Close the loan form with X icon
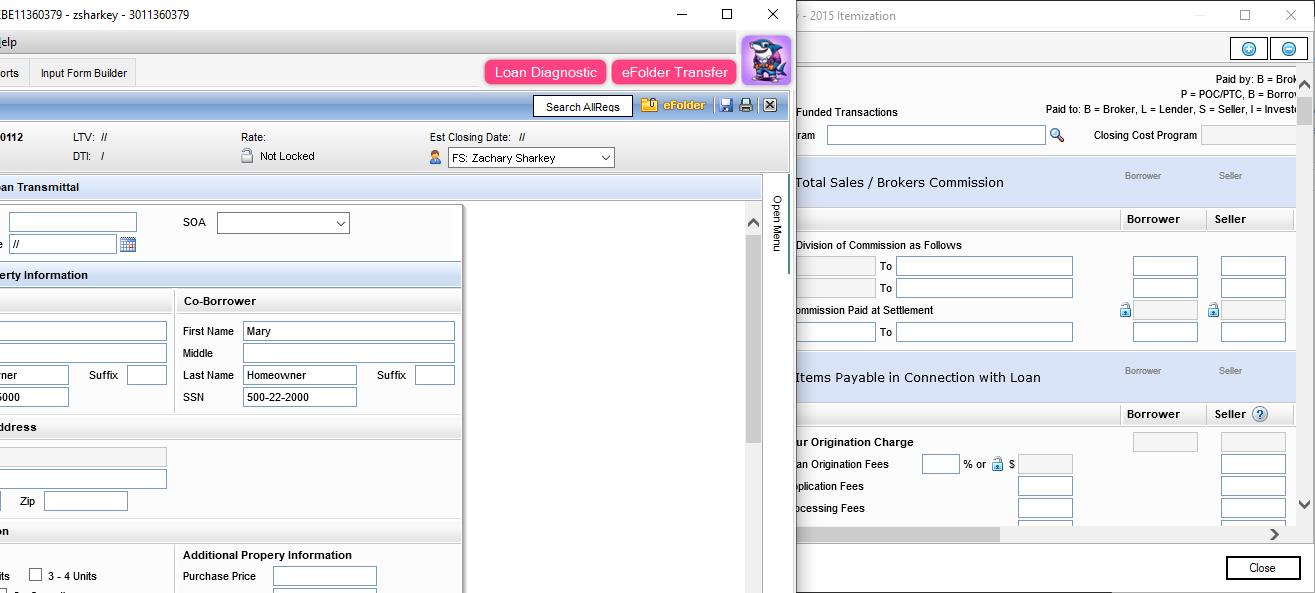 tap(770, 105)
